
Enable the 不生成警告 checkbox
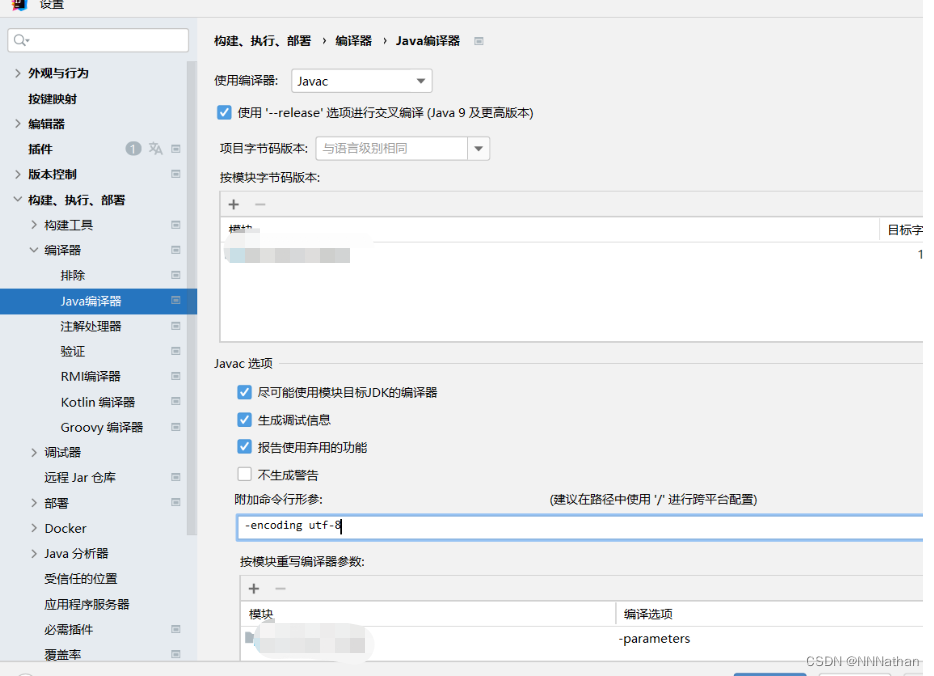(x=244, y=472)
